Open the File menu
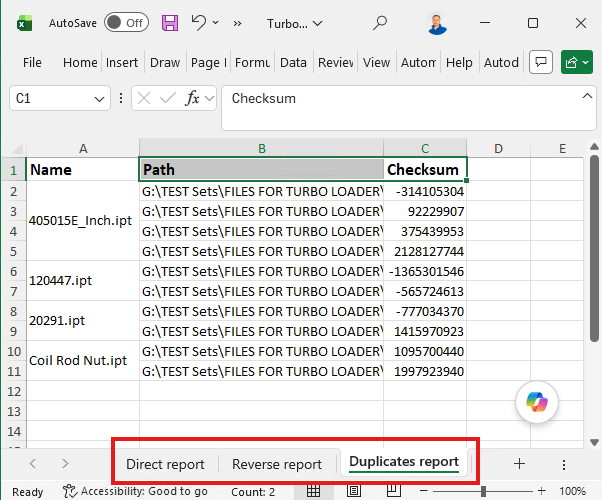This screenshot has height=500, width=602. (32, 62)
